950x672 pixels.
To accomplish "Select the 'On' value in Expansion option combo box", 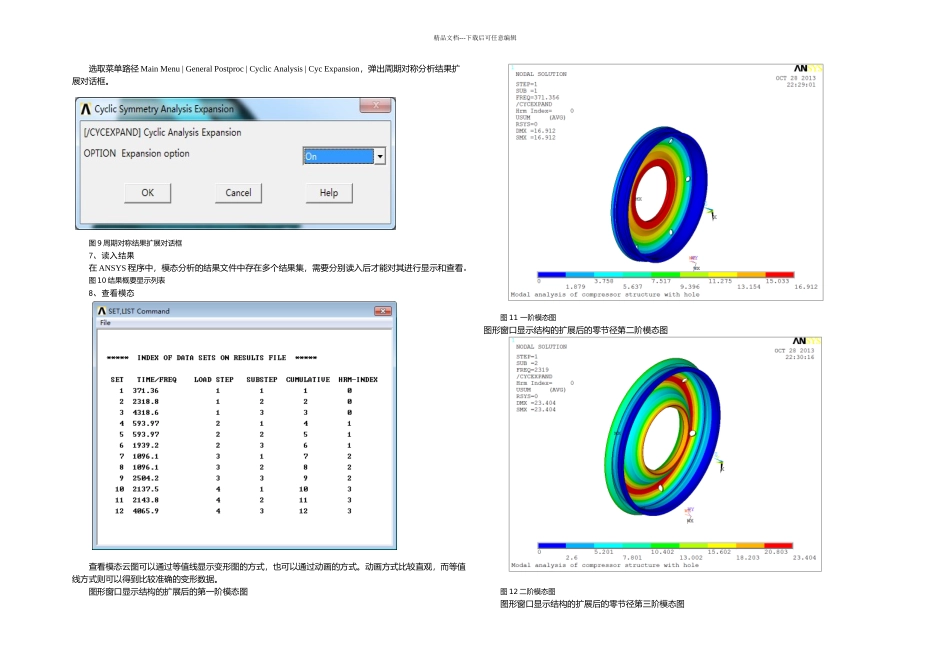I will coord(339,156).
